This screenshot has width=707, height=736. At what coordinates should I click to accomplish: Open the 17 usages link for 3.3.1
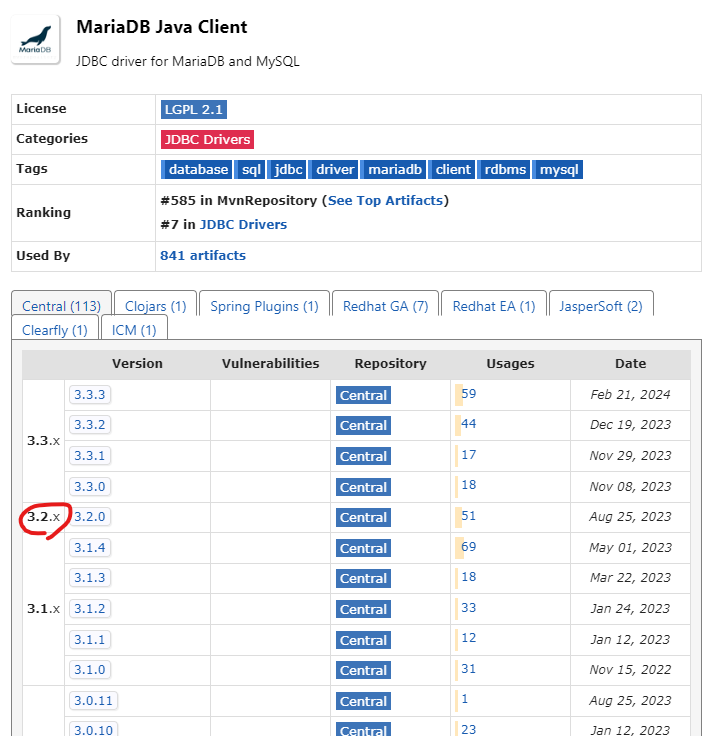pyautogui.click(x=469, y=454)
